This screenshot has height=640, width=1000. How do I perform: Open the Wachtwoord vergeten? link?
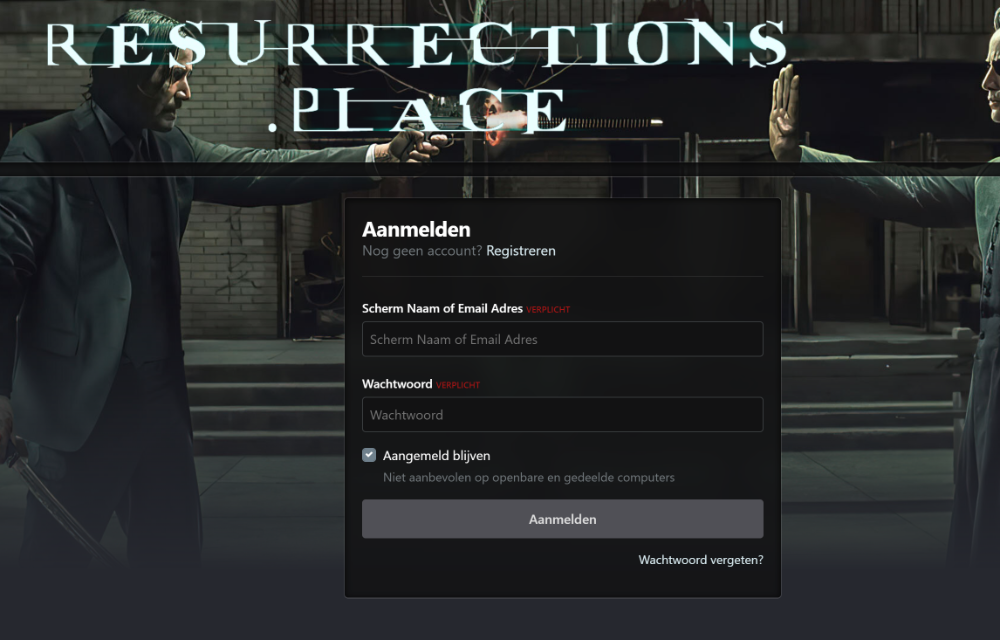coord(700,560)
